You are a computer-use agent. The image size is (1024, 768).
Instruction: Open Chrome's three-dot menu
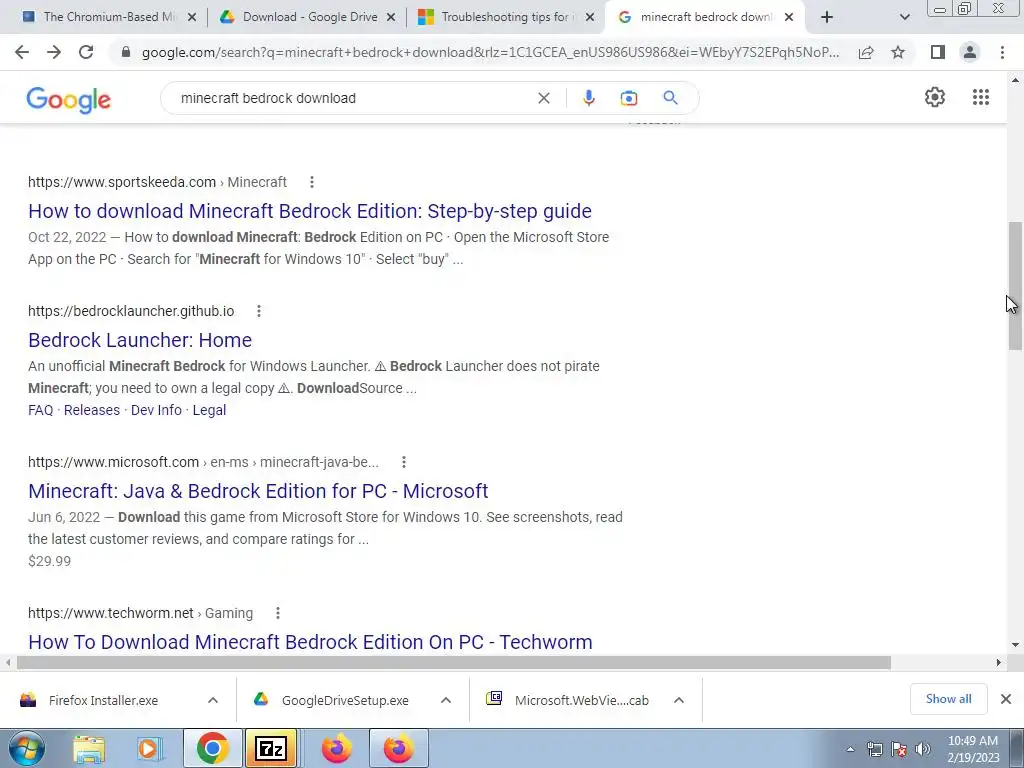[1002, 52]
